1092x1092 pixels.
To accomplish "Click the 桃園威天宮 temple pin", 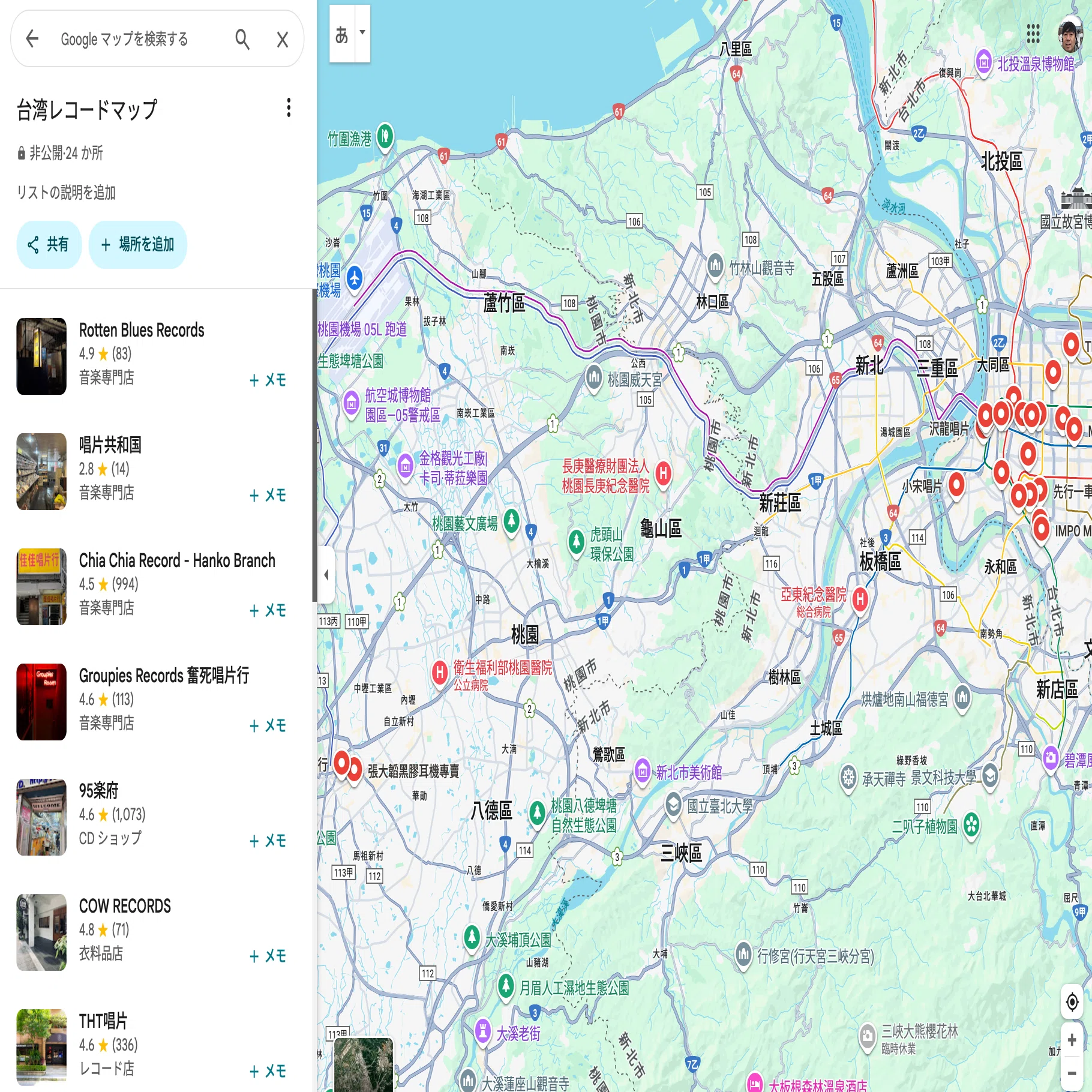I will tap(593, 377).
